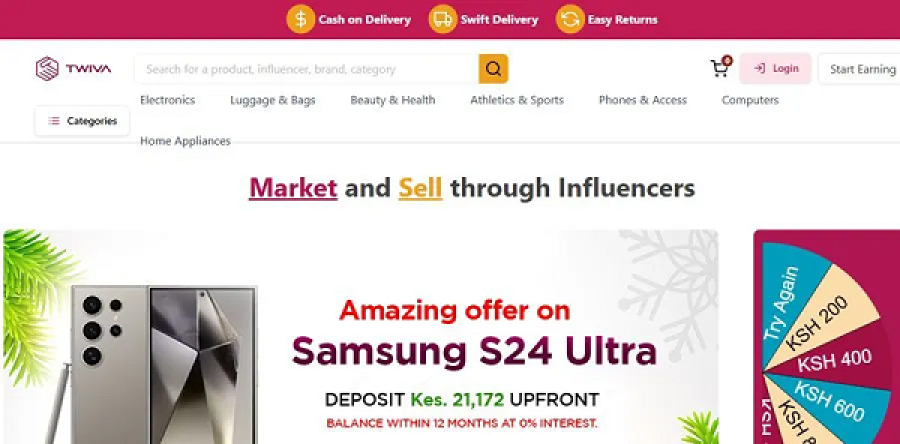
Task: Click the orange search magnifier button
Action: [x=493, y=69]
